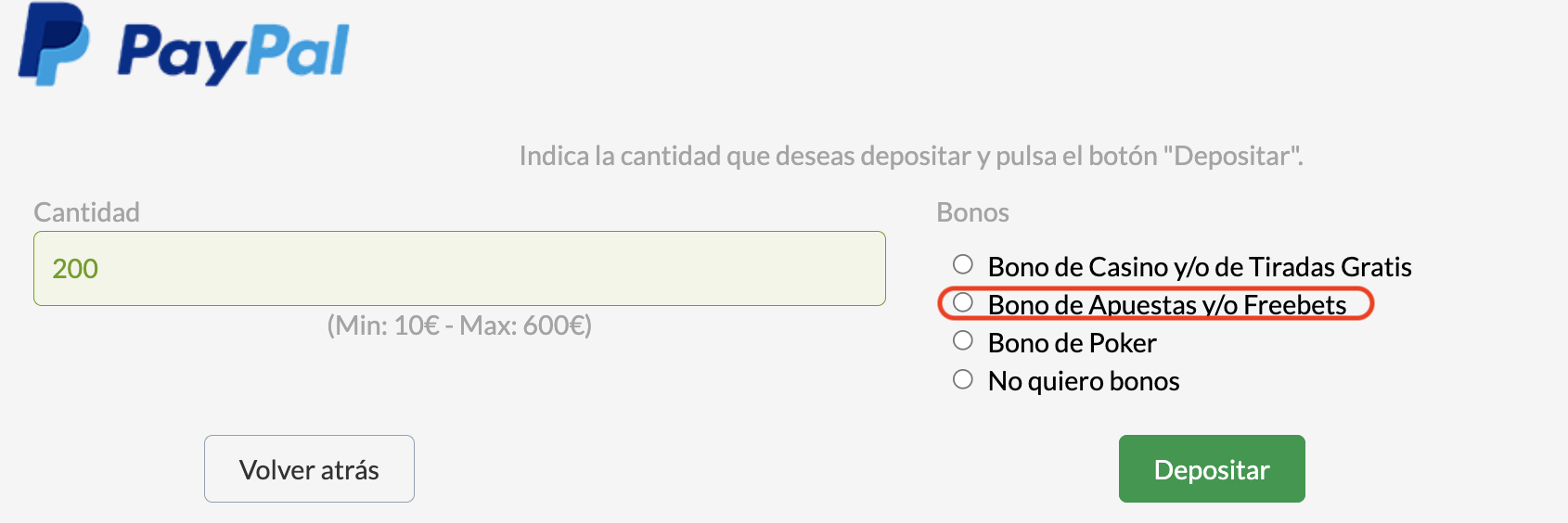Click the label text Bono de Casino y/o de Tiradas Gratis
The image size is (1568, 523).
[1200, 267]
